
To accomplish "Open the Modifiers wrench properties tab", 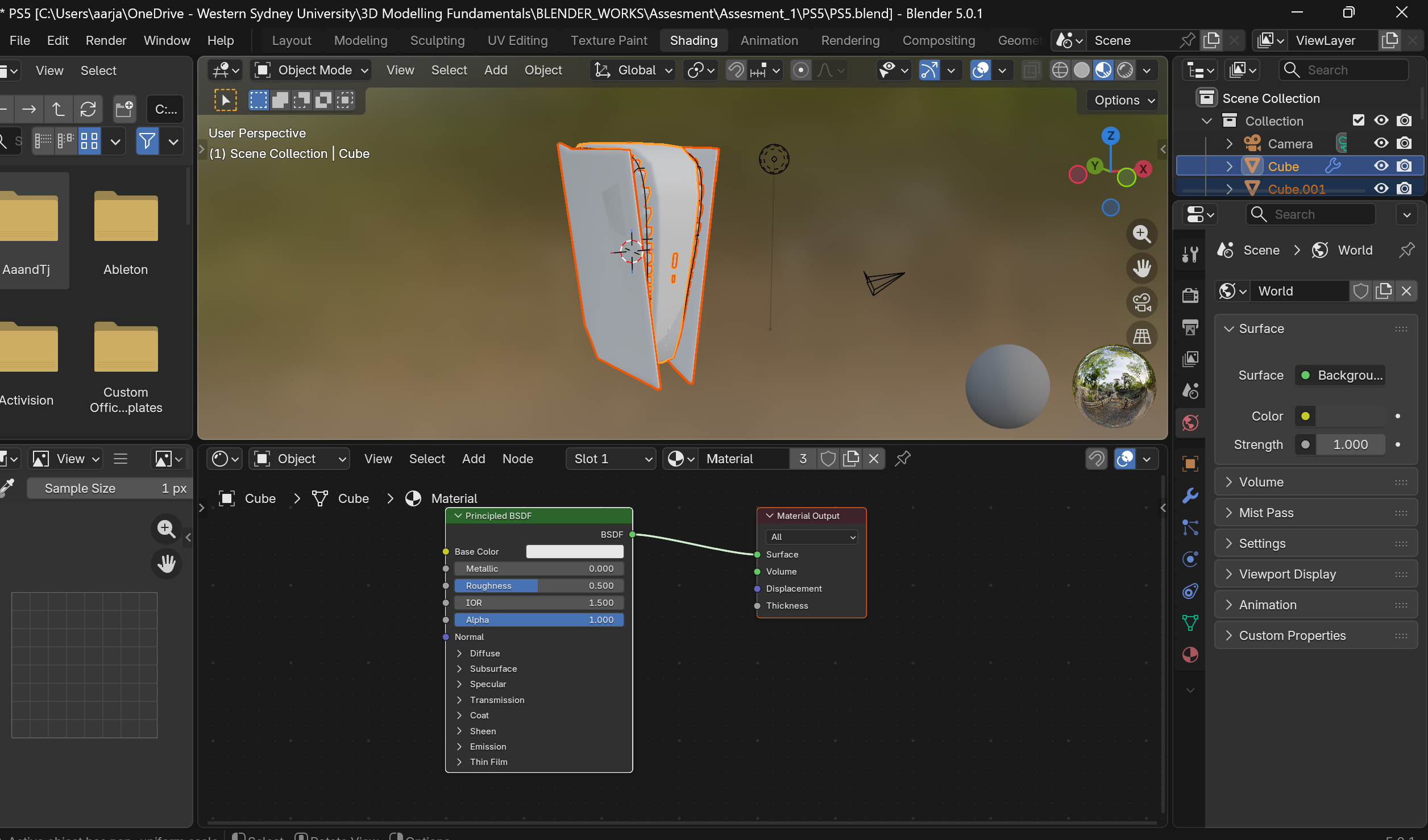I will coord(1190,496).
